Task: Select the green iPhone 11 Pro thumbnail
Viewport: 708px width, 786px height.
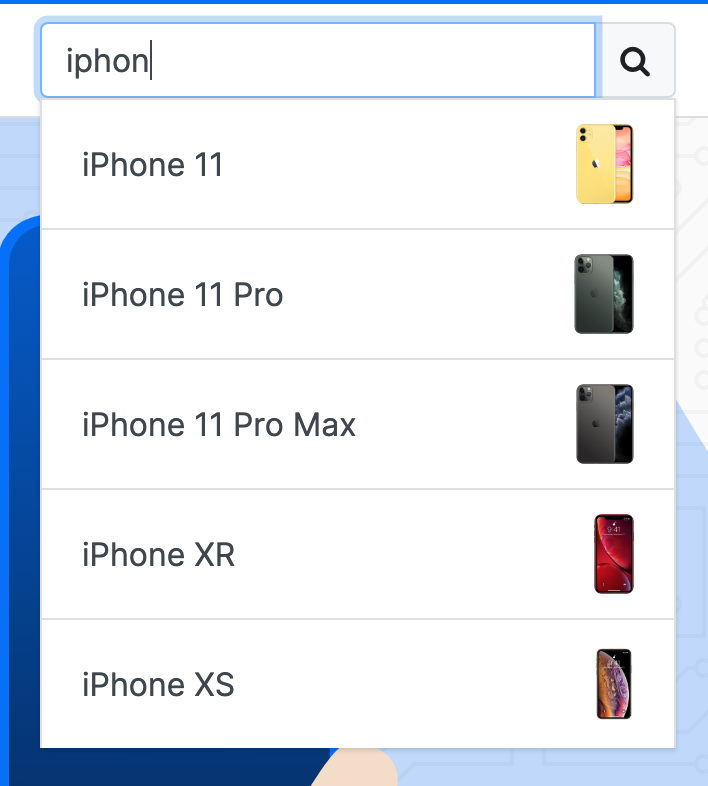Action: (x=604, y=294)
